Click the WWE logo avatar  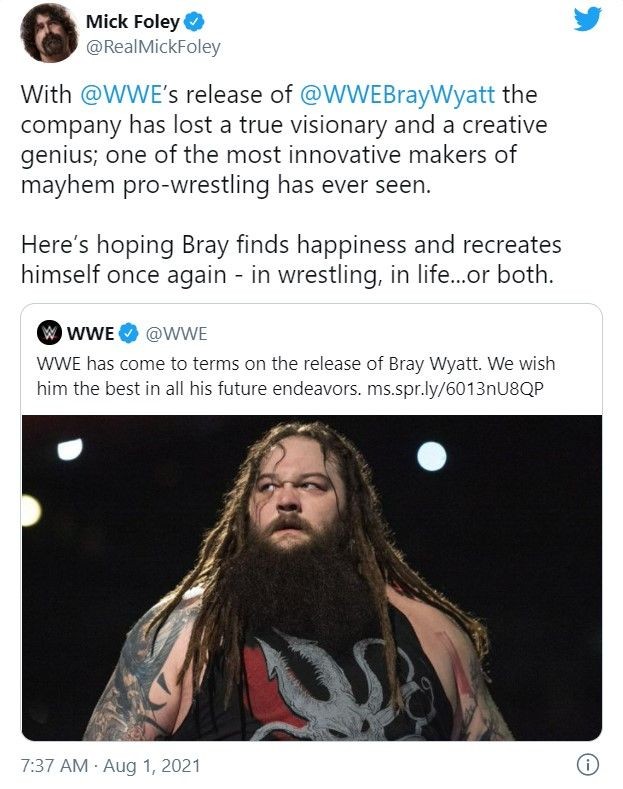(49, 333)
